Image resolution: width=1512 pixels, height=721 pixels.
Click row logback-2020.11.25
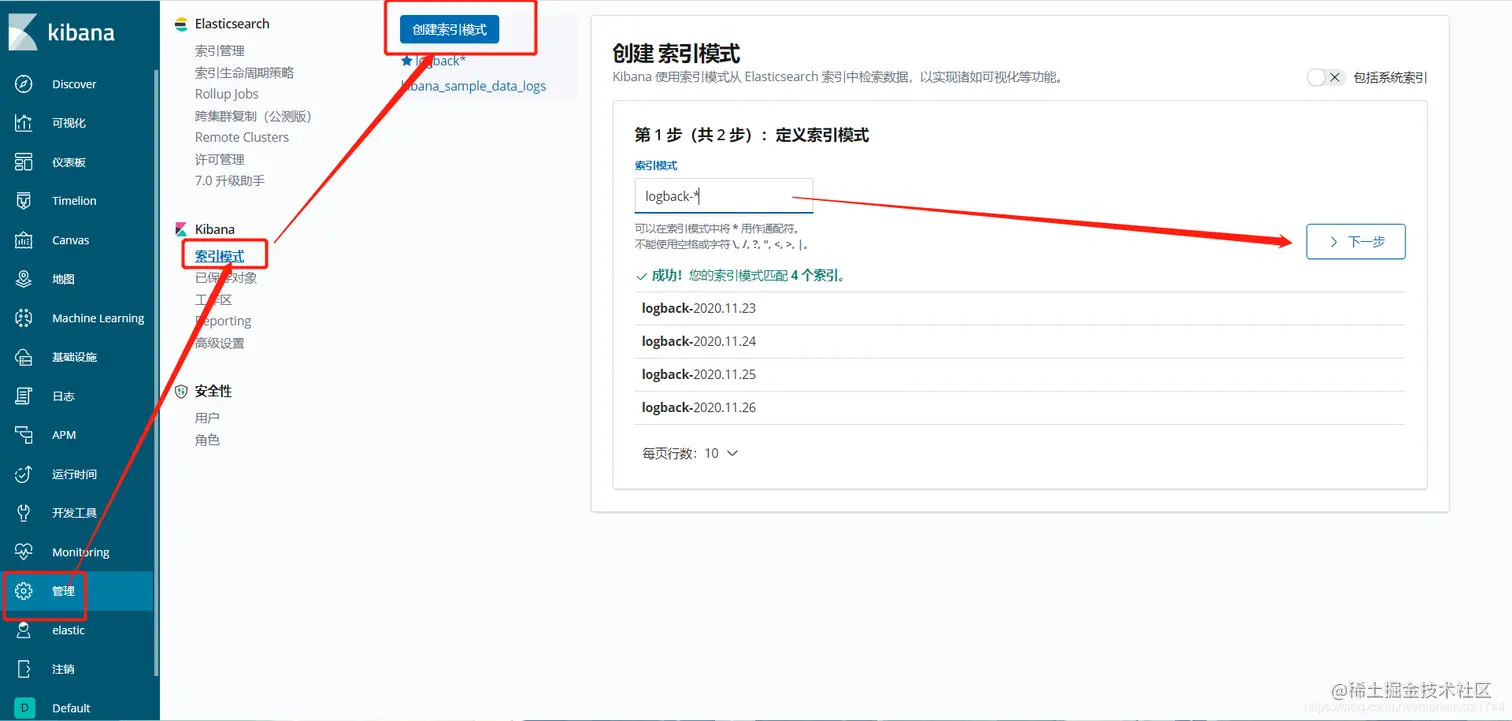1019,374
